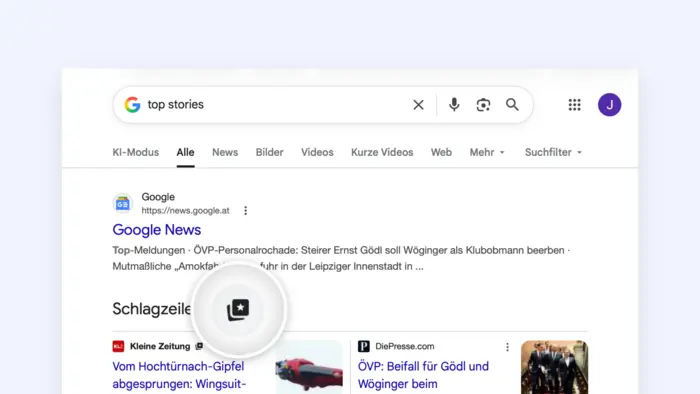This screenshot has width=700, height=394.
Task: Open the Vom Hochtürnach-Gipfel abgesprungen headline
Action: point(179,375)
